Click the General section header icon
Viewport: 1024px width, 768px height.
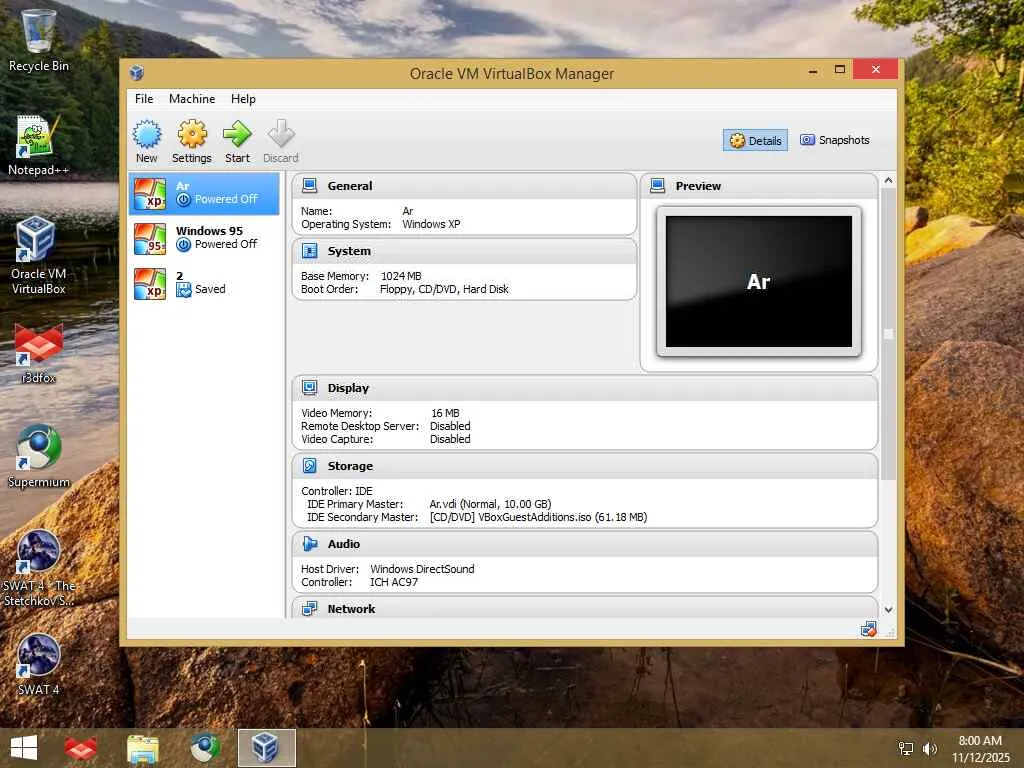pos(310,185)
